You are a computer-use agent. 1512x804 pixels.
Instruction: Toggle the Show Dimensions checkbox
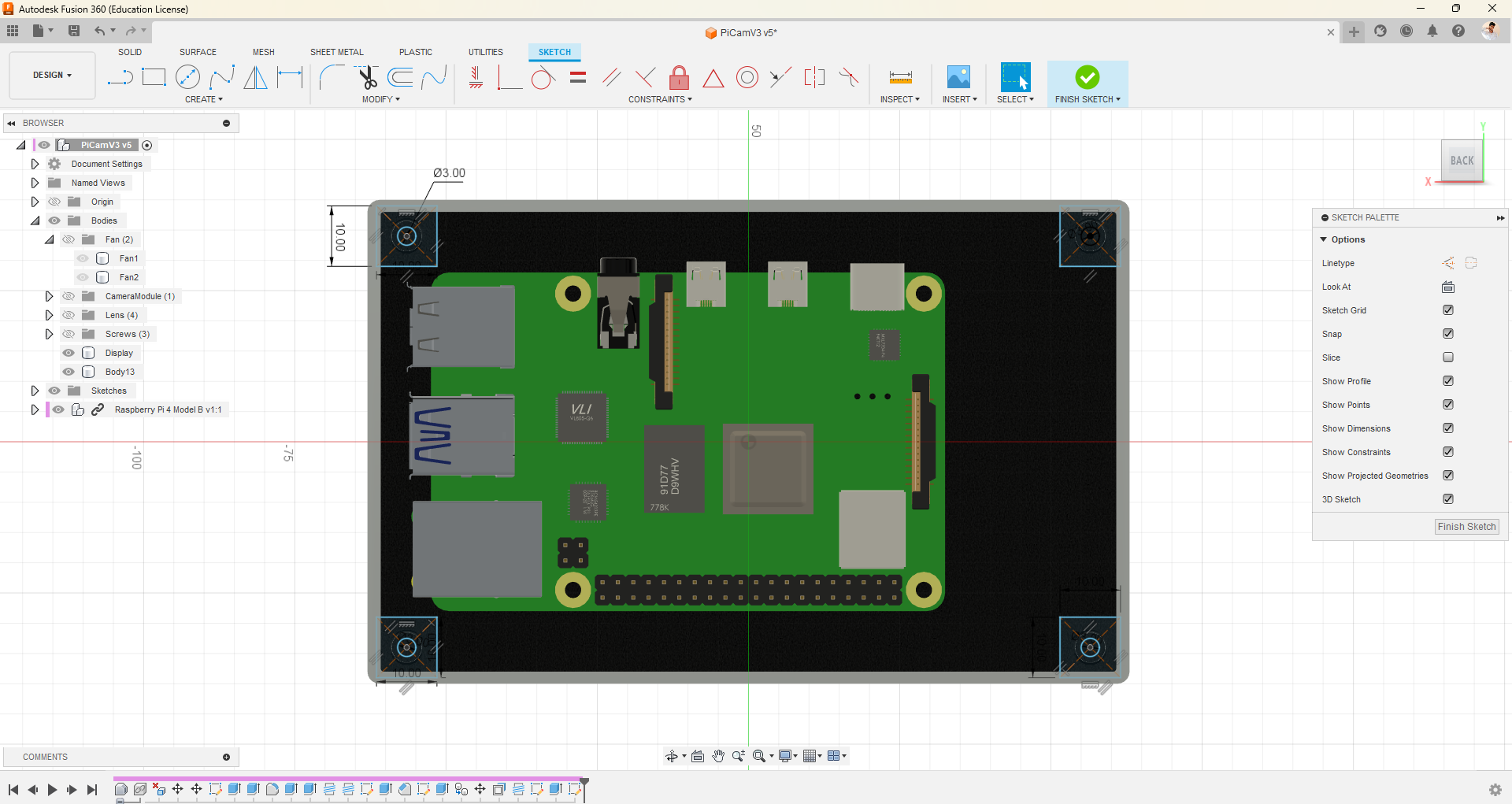[x=1448, y=428]
